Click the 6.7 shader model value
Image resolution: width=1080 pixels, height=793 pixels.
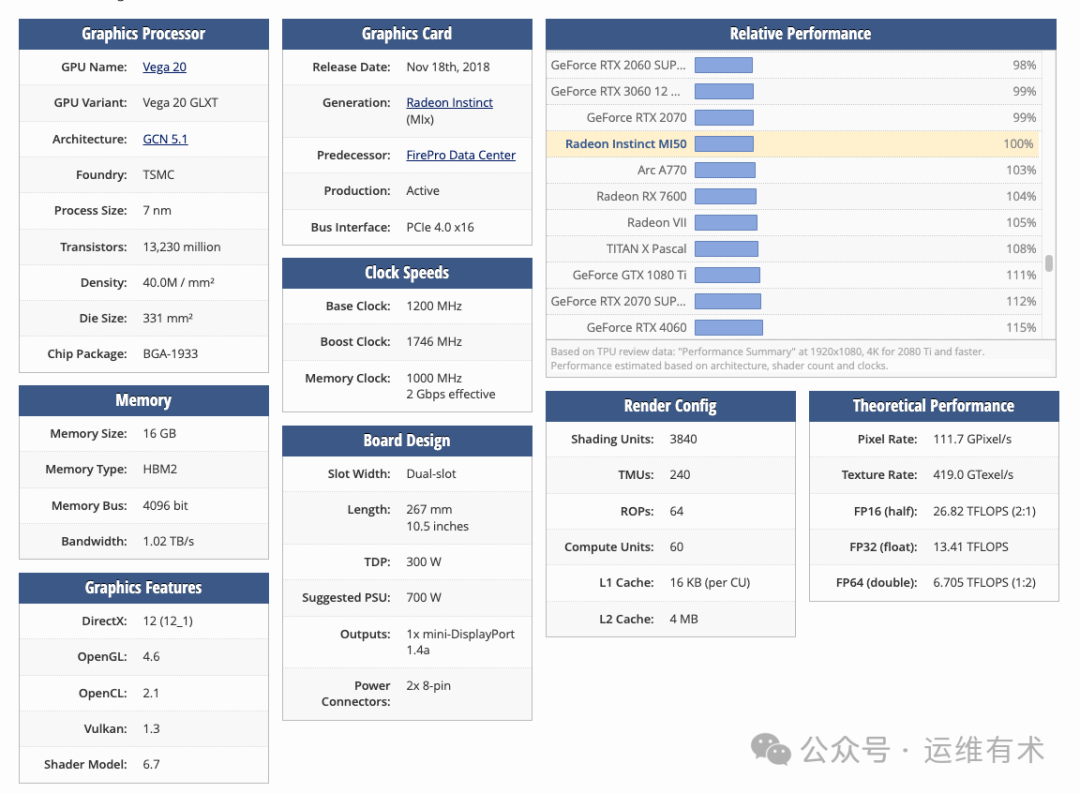[151, 764]
